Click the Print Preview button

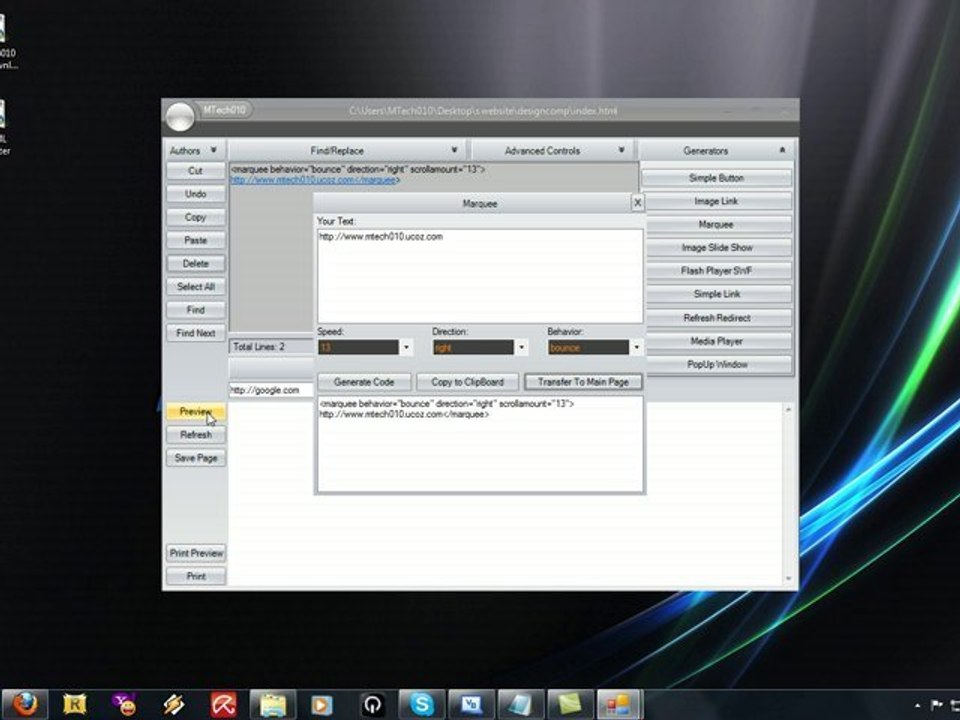point(196,553)
